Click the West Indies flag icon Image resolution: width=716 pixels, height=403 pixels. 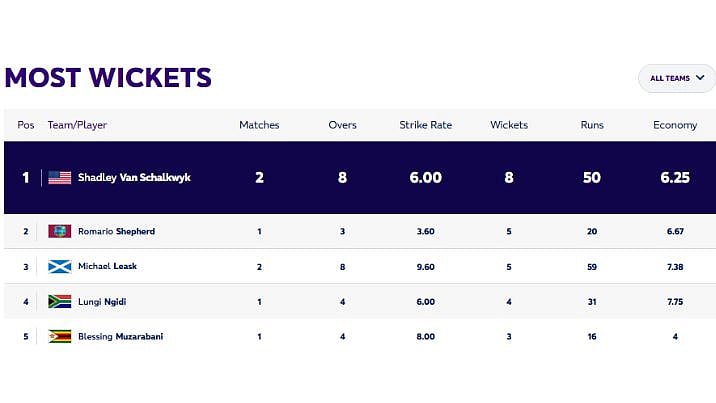click(60, 232)
